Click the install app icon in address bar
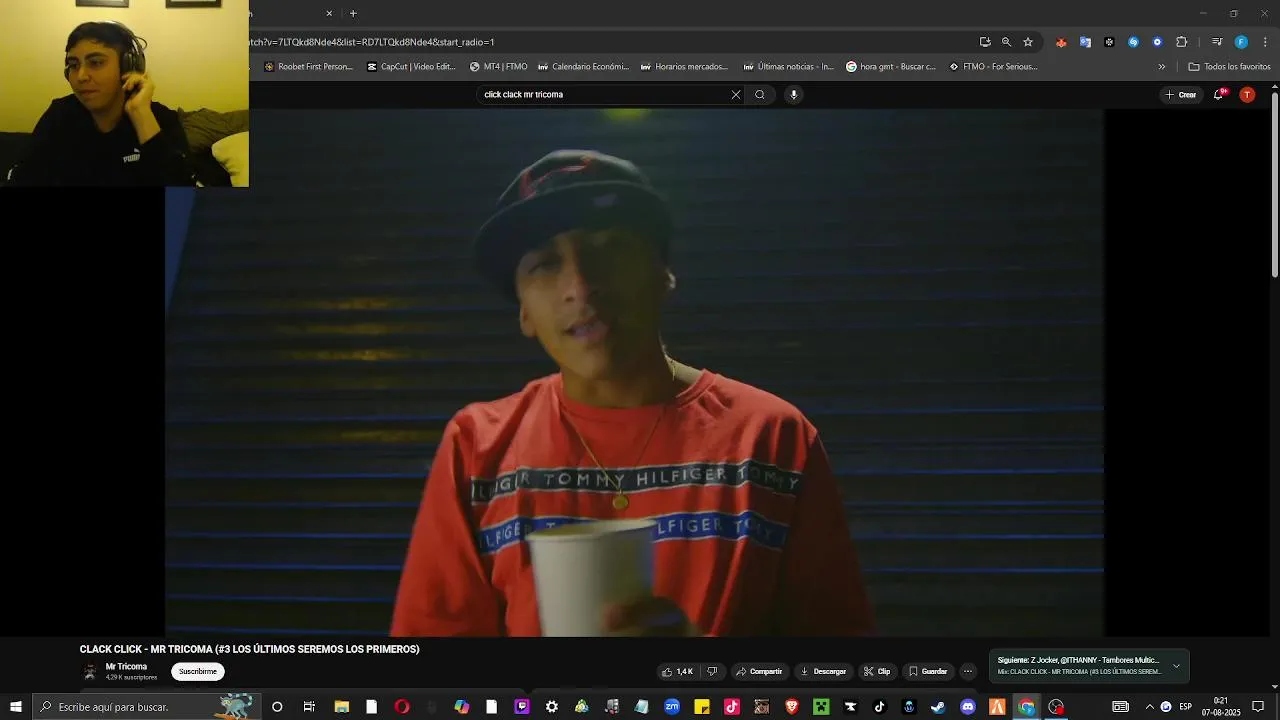 (985, 42)
